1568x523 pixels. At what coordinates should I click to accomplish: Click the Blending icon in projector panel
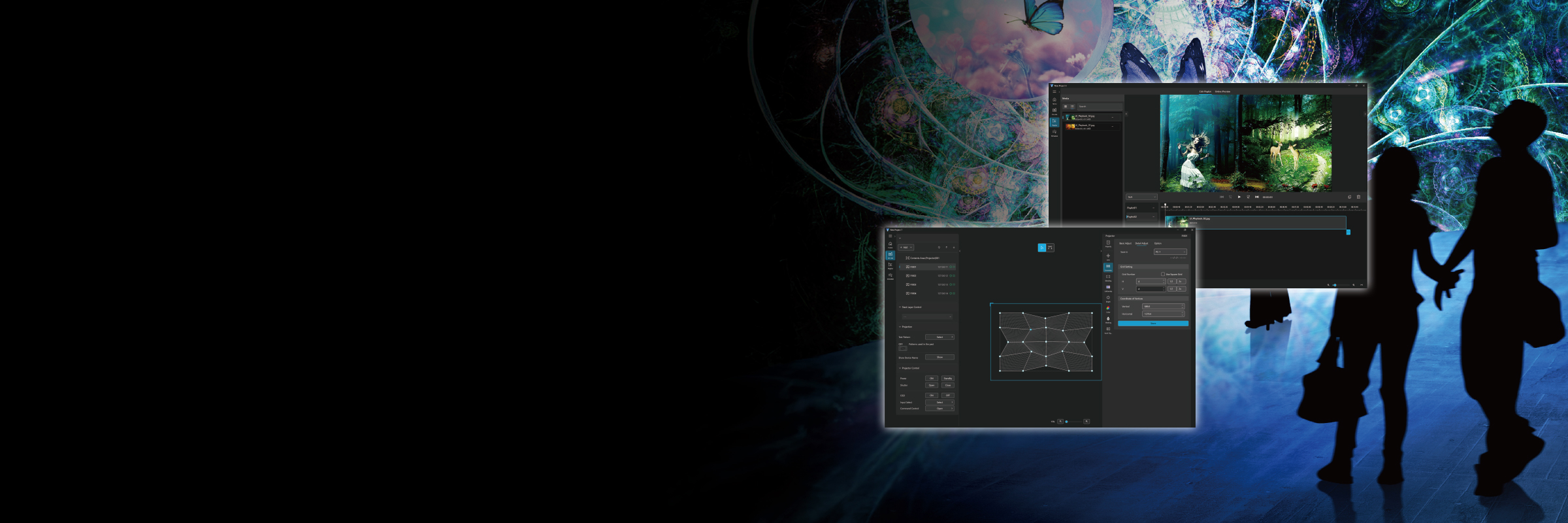[1108, 277]
